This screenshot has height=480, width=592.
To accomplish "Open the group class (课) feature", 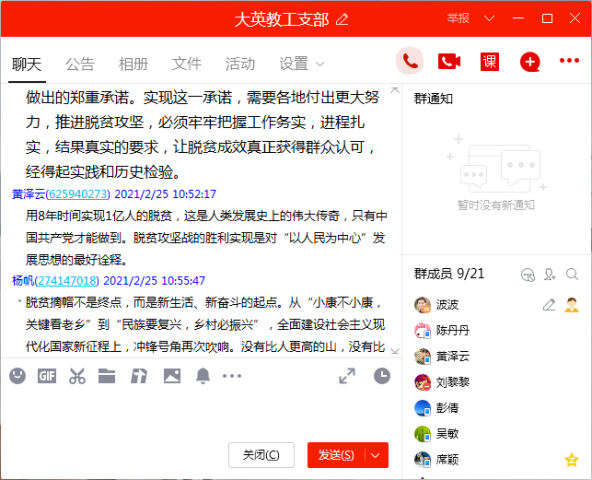I will (490, 62).
